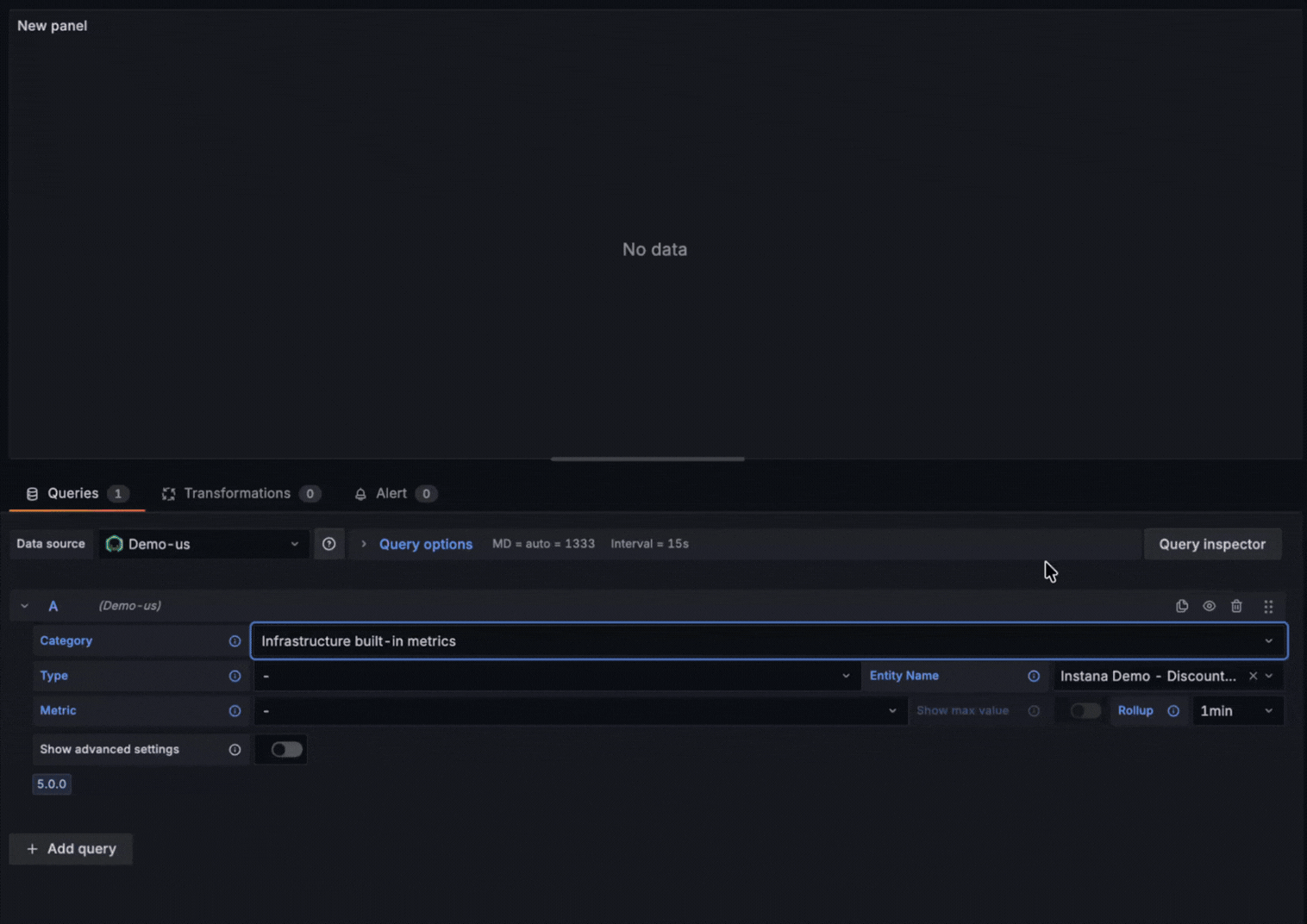
Task: Clear the Entity Name selection with X
Action: (1253, 676)
